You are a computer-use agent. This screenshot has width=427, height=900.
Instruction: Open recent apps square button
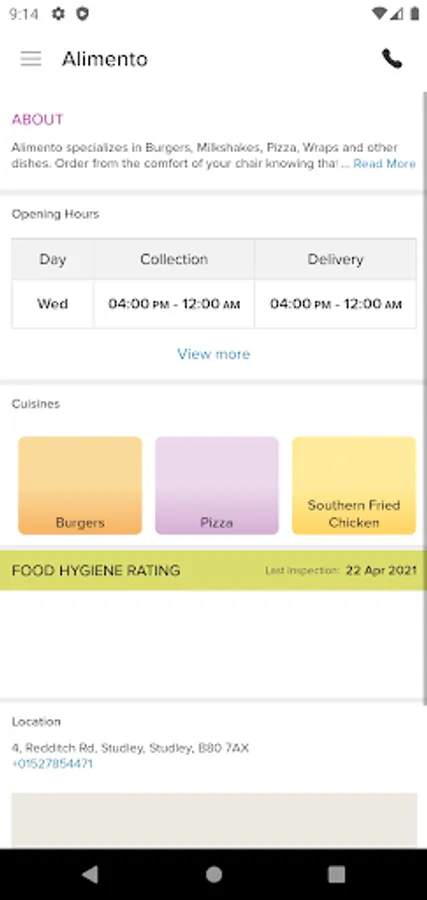336,874
